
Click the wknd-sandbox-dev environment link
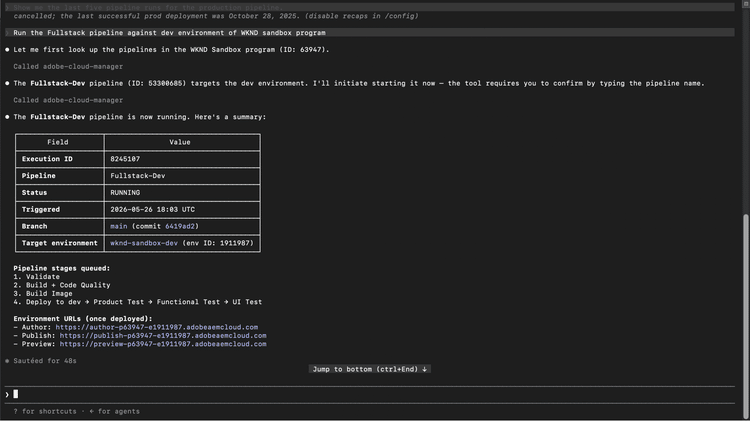pyautogui.click(x=144, y=243)
